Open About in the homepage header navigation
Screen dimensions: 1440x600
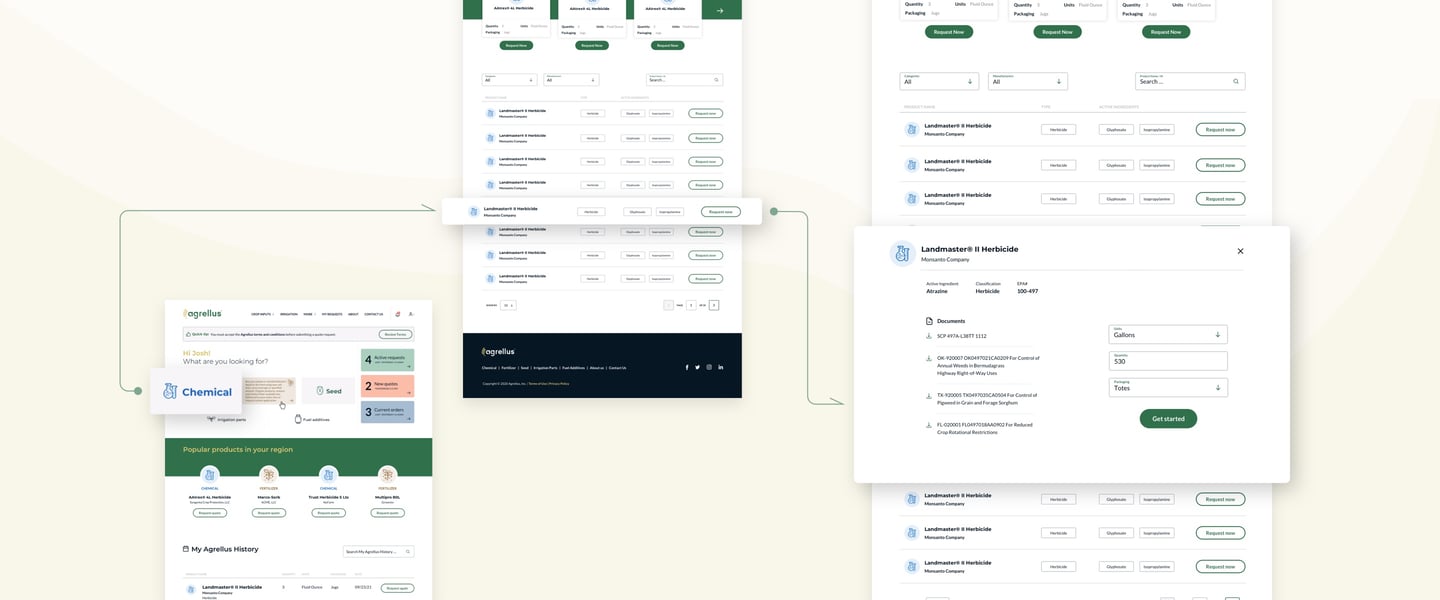[354, 314]
